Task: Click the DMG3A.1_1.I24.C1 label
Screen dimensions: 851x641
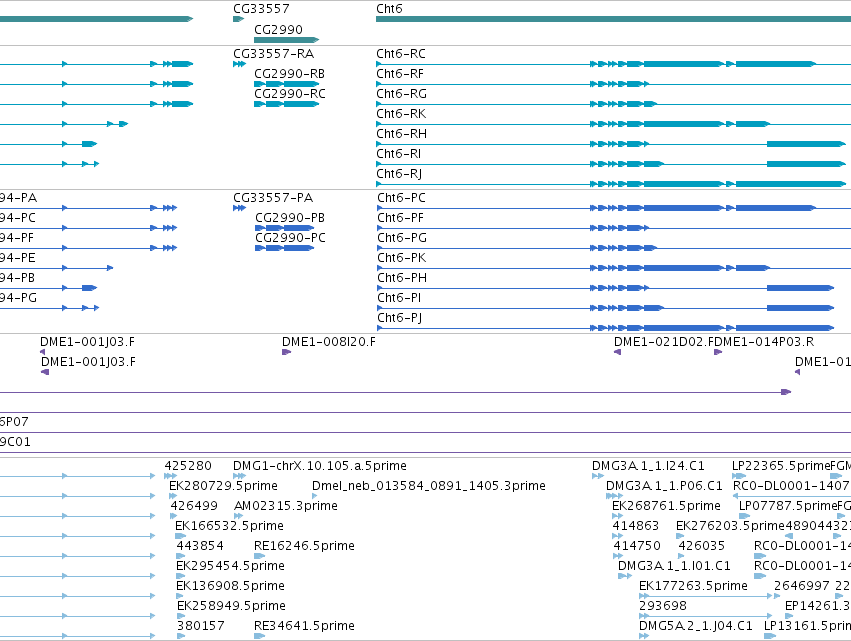Action: coord(648,466)
